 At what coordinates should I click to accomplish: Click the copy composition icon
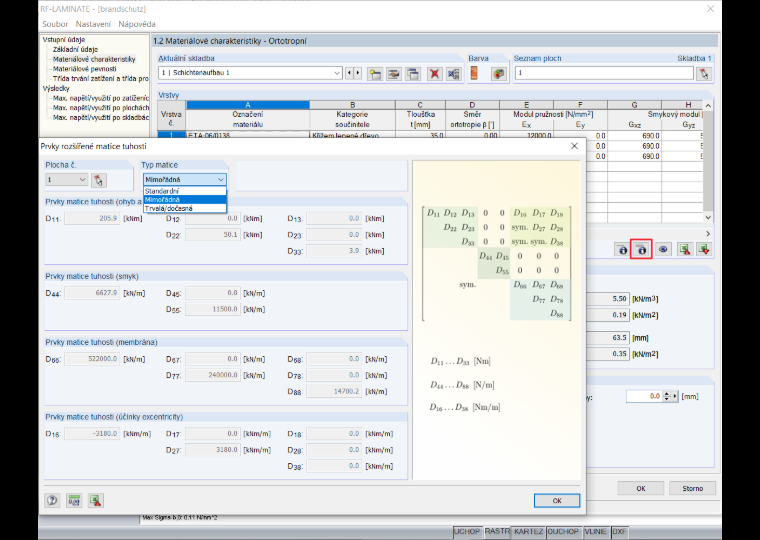point(413,74)
